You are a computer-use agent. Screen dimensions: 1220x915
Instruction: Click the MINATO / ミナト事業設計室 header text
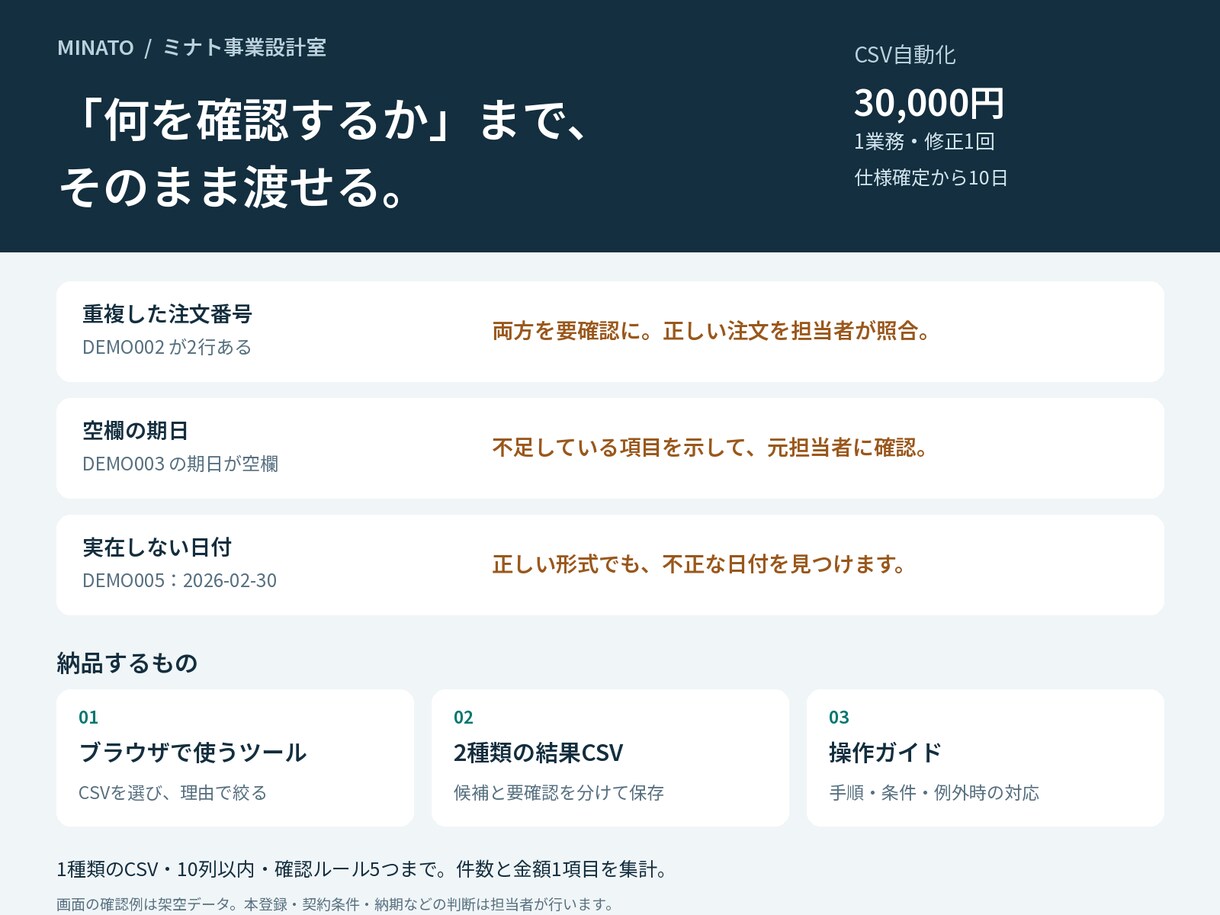click(192, 47)
